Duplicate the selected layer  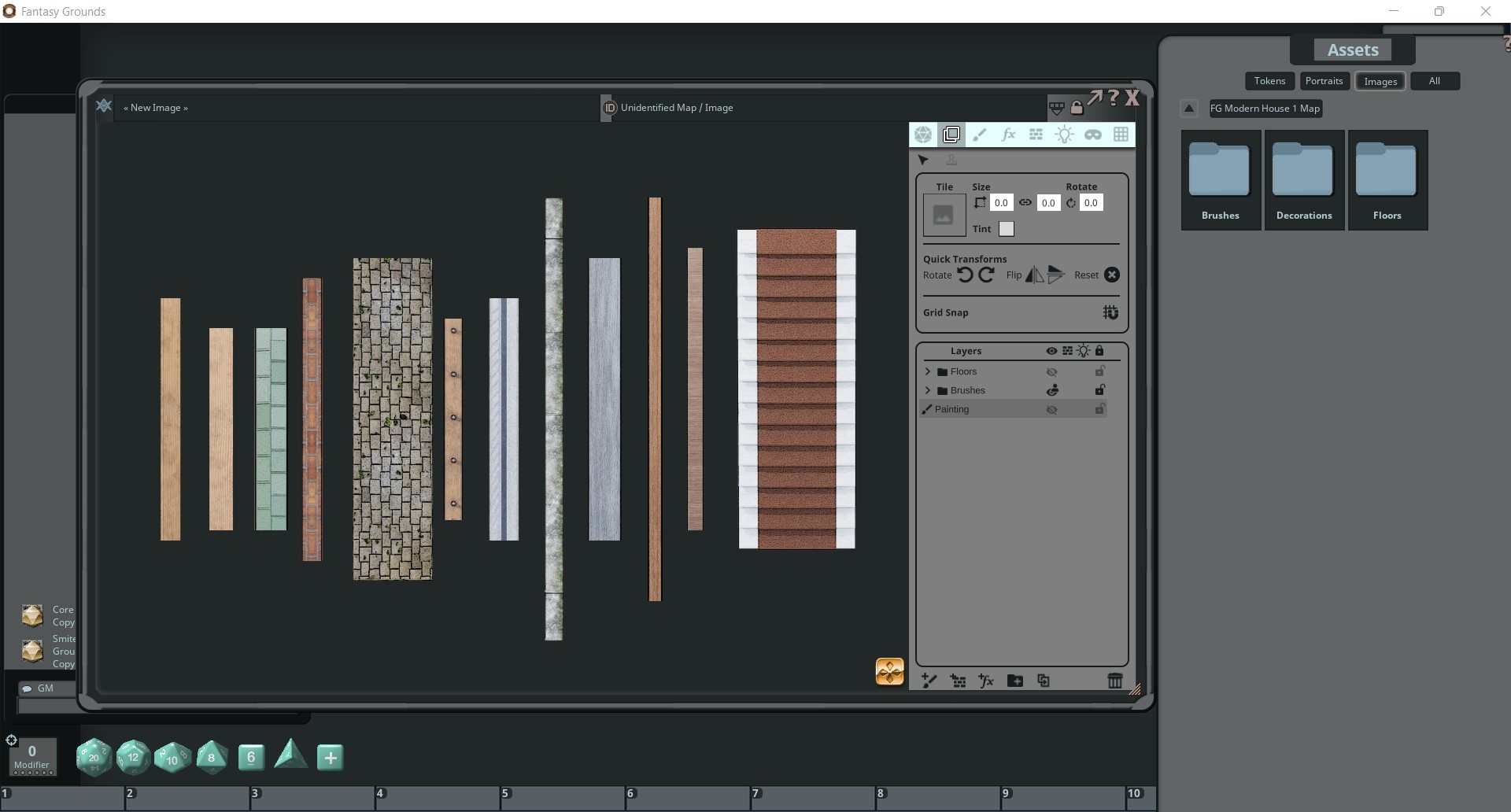coord(1043,681)
